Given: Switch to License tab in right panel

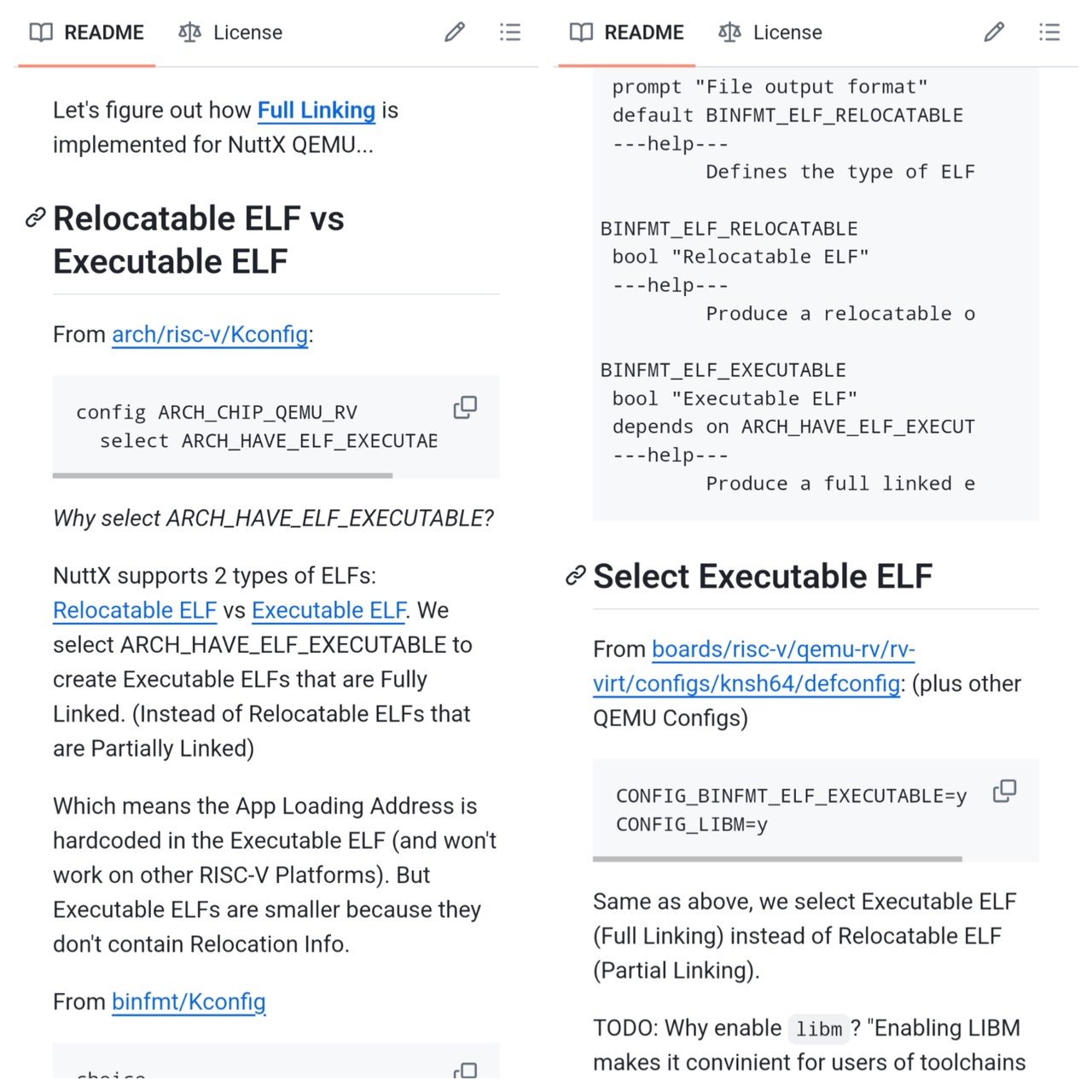Looking at the screenshot, I should point(770,32).
